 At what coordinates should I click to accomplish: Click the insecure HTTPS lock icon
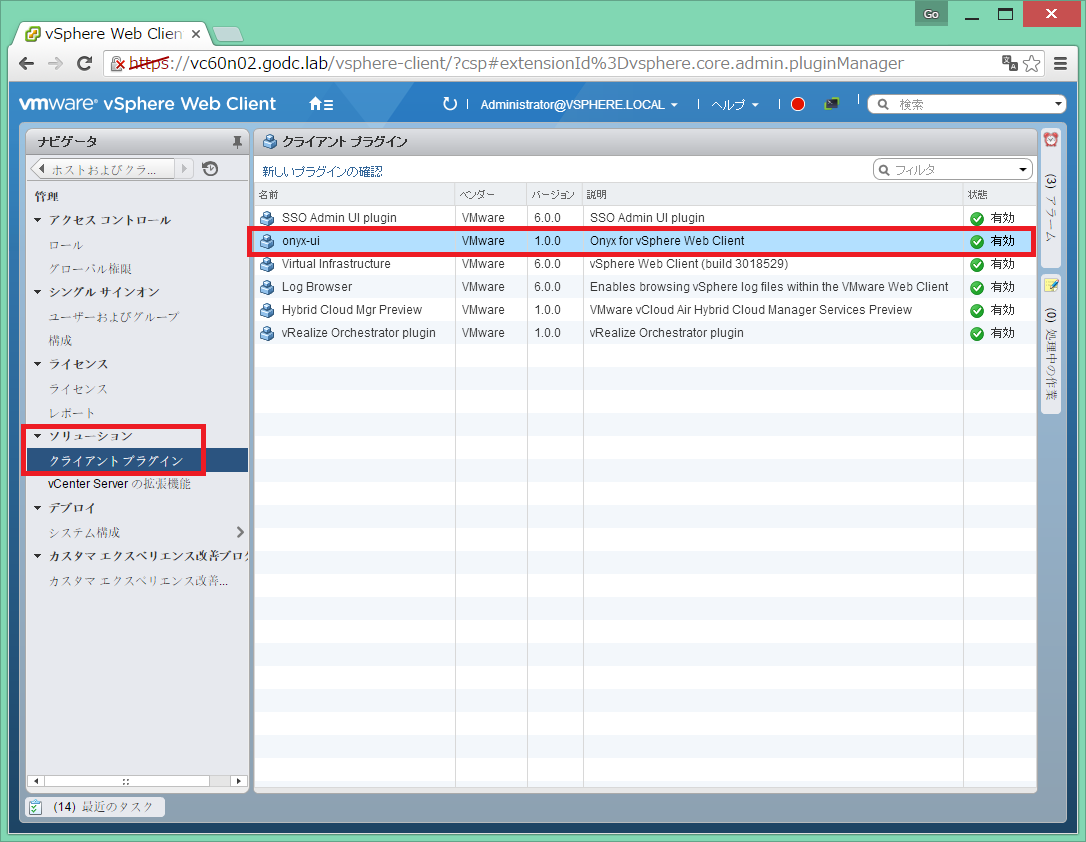coord(118,64)
